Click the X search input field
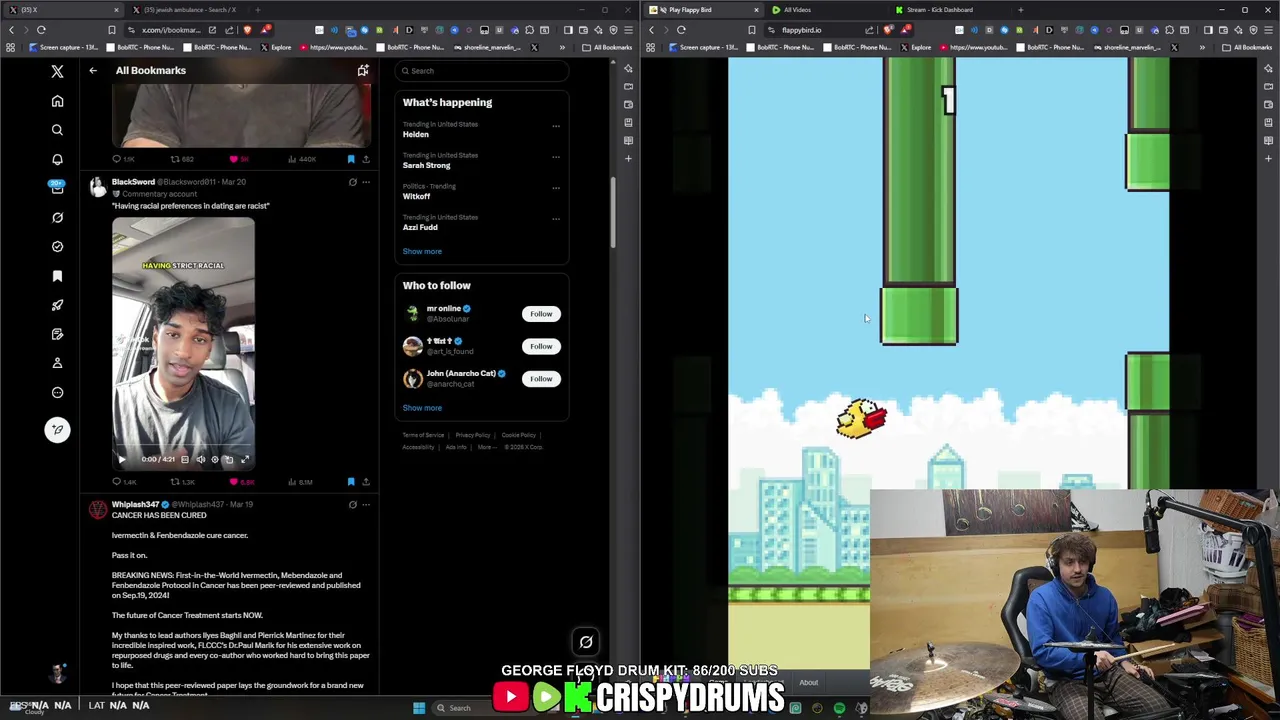Viewport: 1280px width, 720px height. 482,71
